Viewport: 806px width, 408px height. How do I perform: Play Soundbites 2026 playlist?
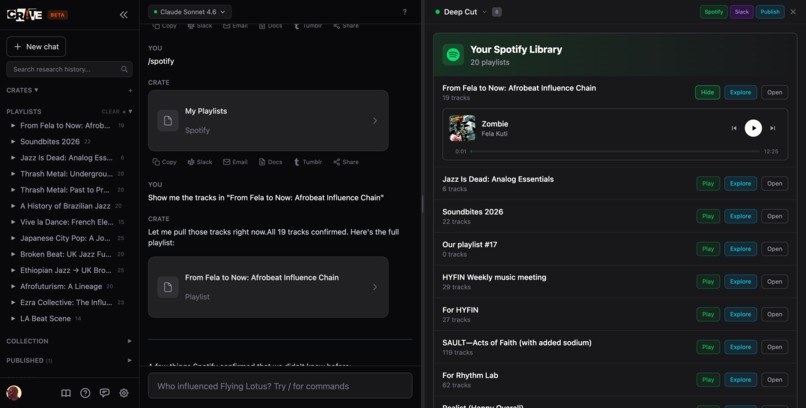point(708,216)
